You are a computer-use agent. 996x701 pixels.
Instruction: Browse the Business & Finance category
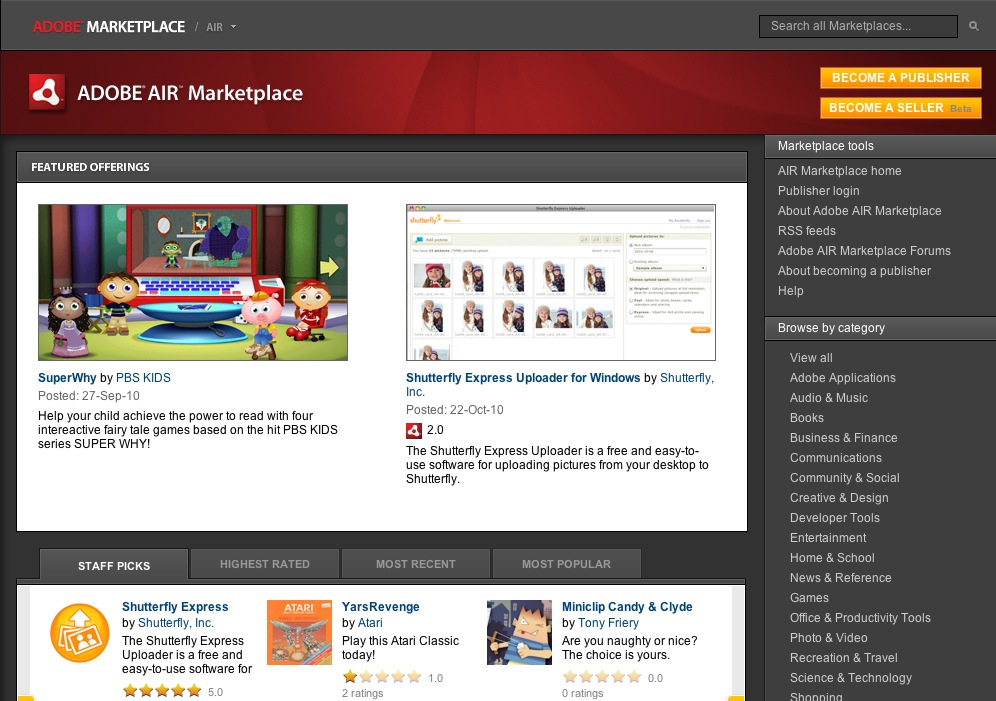844,437
